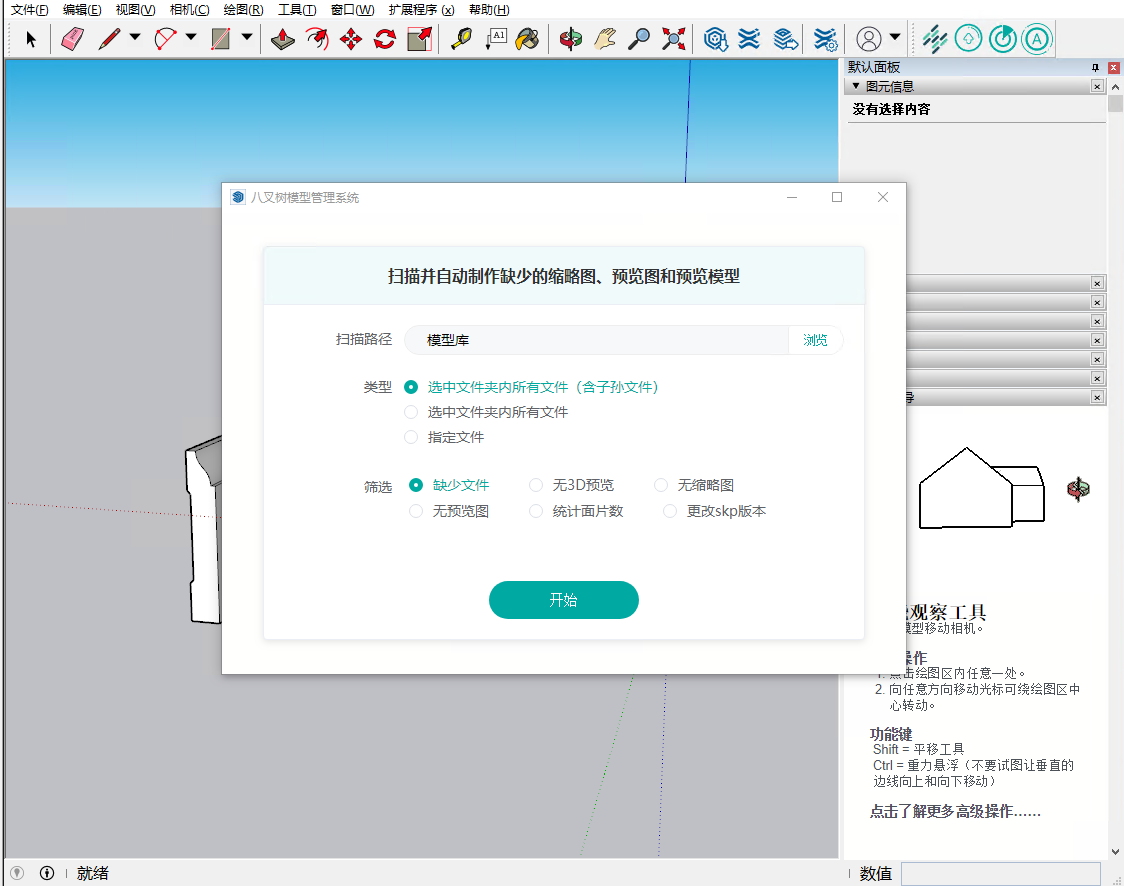Open the Line tool dropdown arrow
Viewport: 1124px width, 886px height.
coord(135,37)
